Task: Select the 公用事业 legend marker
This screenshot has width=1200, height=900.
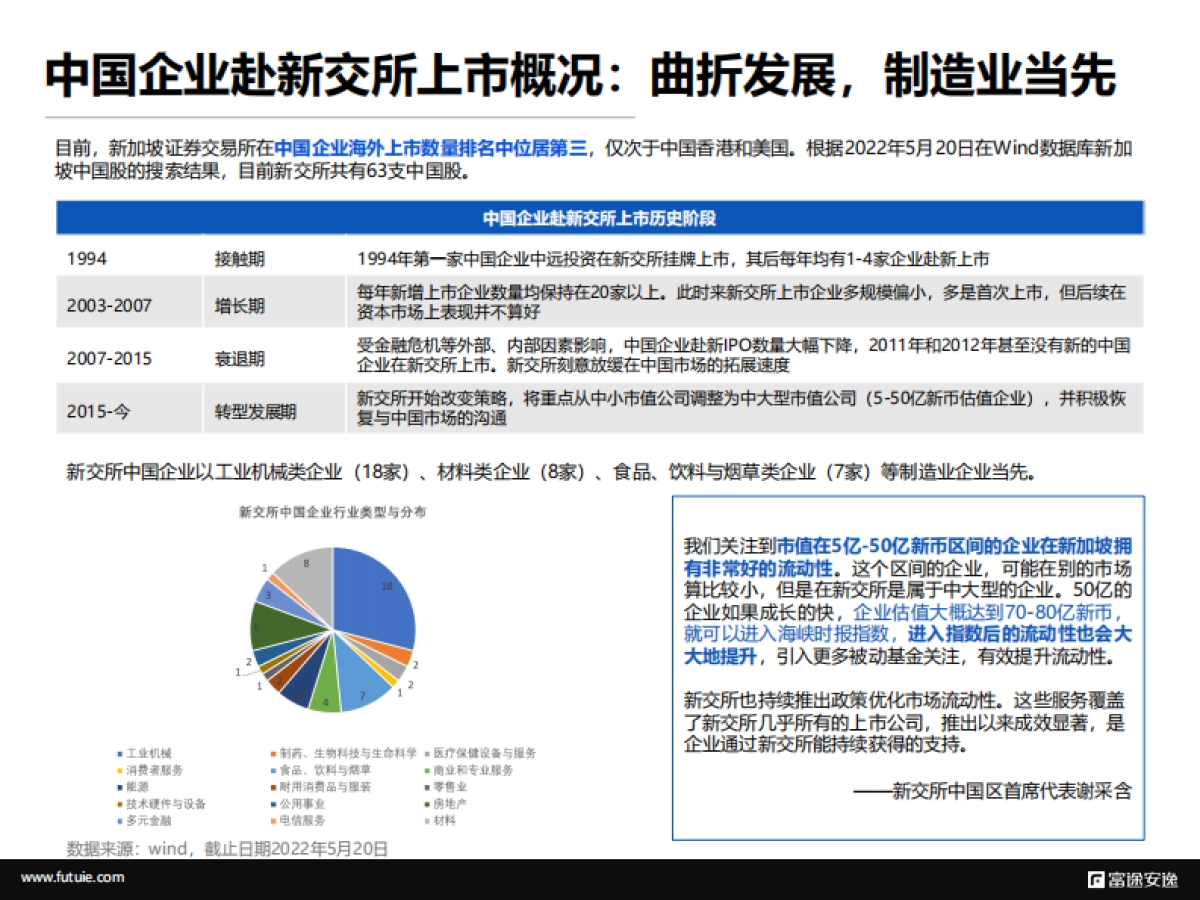Action: click(x=272, y=804)
